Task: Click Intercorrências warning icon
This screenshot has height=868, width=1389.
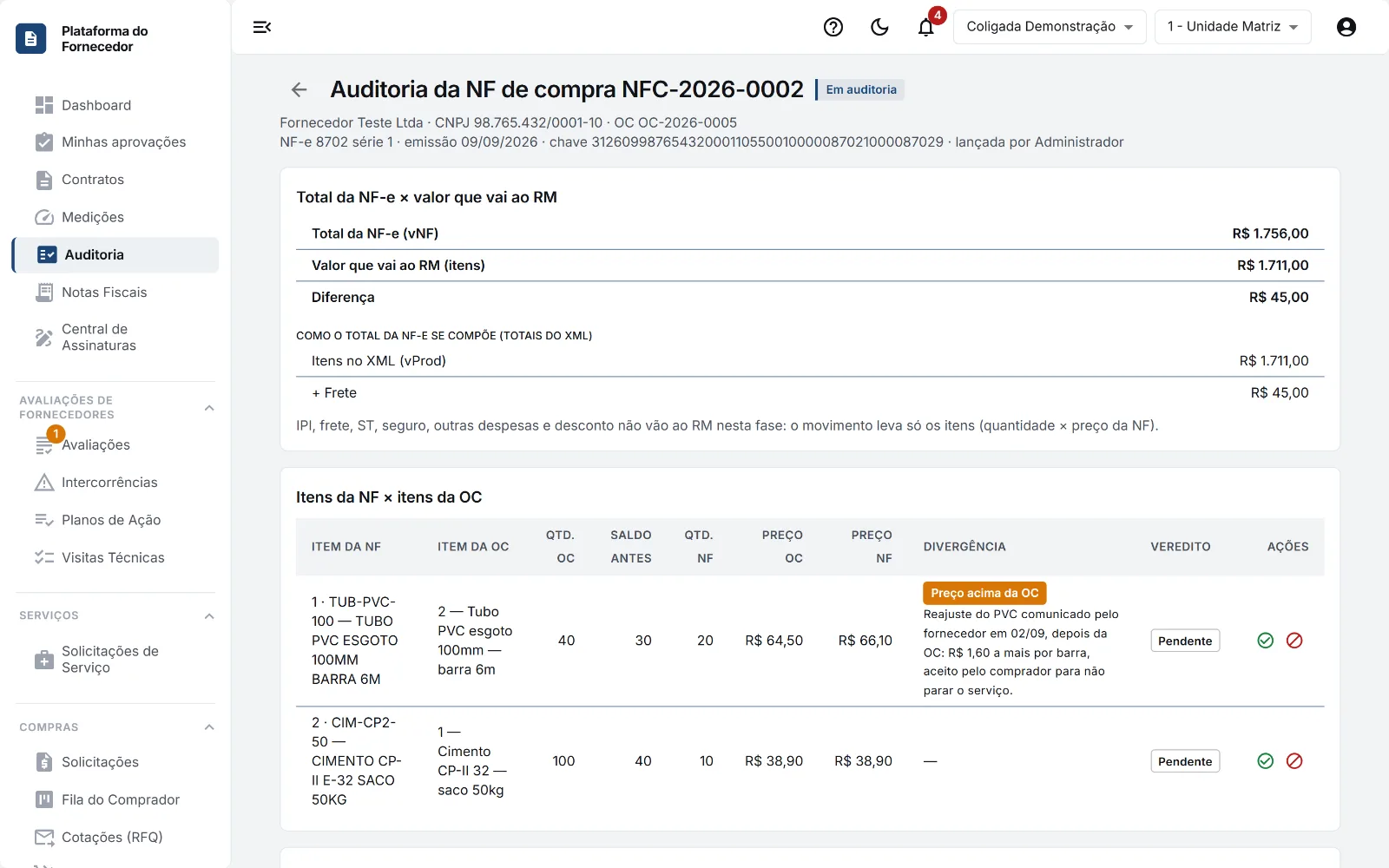Action: [x=44, y=483]
